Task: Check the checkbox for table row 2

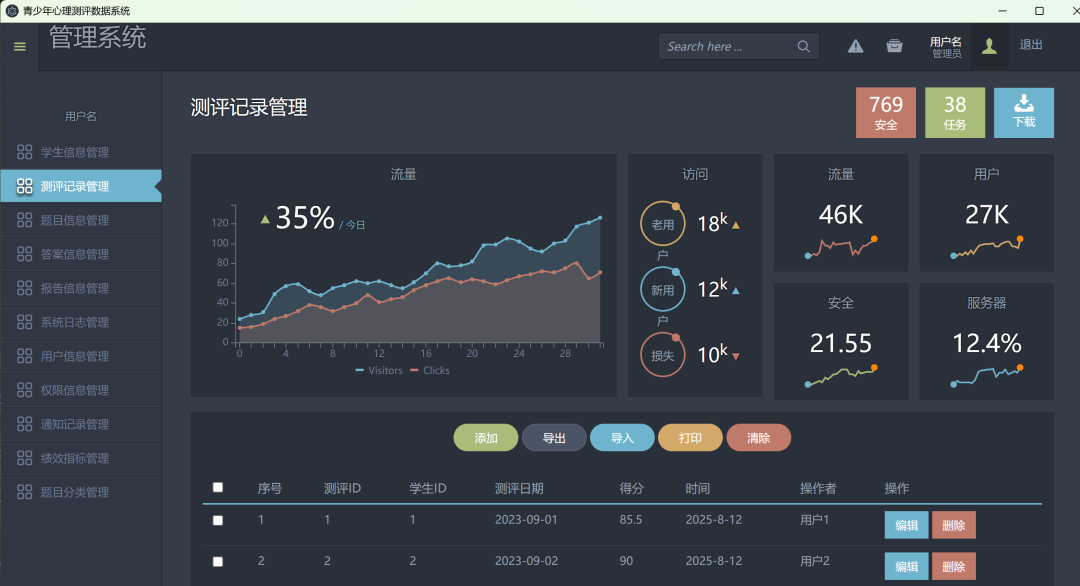Action: pos(217,561)
